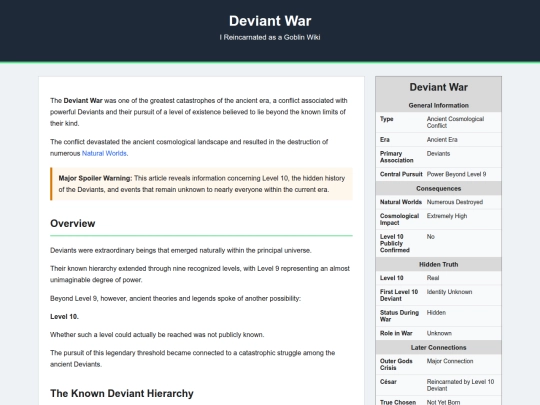
Task: Click the Cosmological Impact label
Action: [399, 219]
